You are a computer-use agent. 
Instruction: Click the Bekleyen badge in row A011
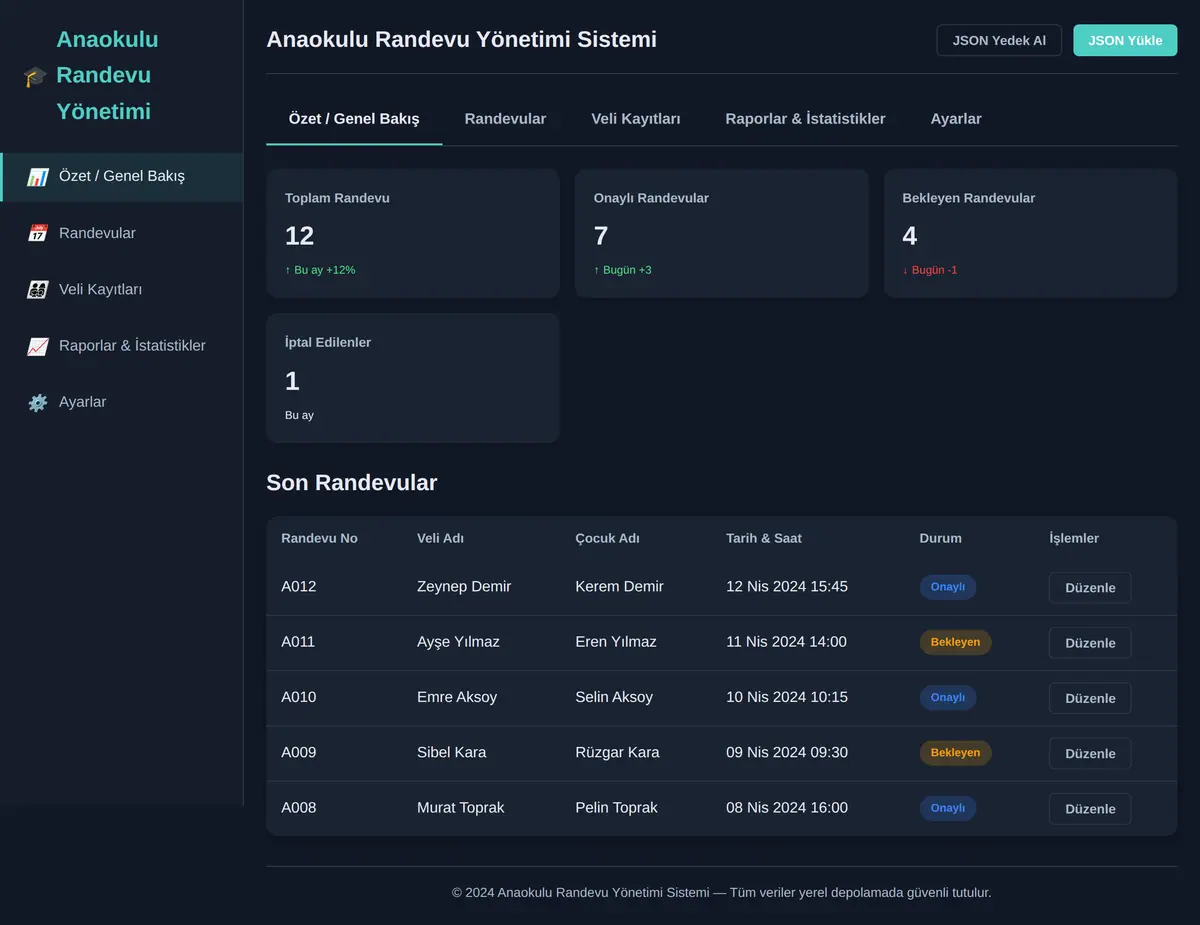[956, 642]
